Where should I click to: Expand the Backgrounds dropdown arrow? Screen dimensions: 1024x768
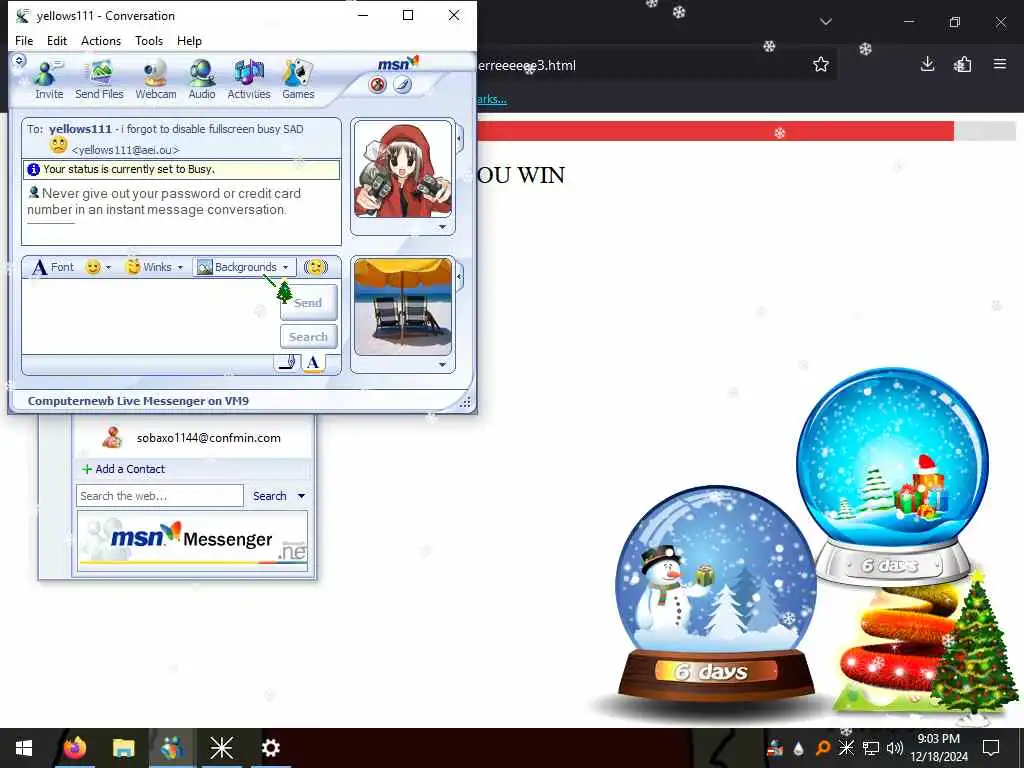(285, 267)
